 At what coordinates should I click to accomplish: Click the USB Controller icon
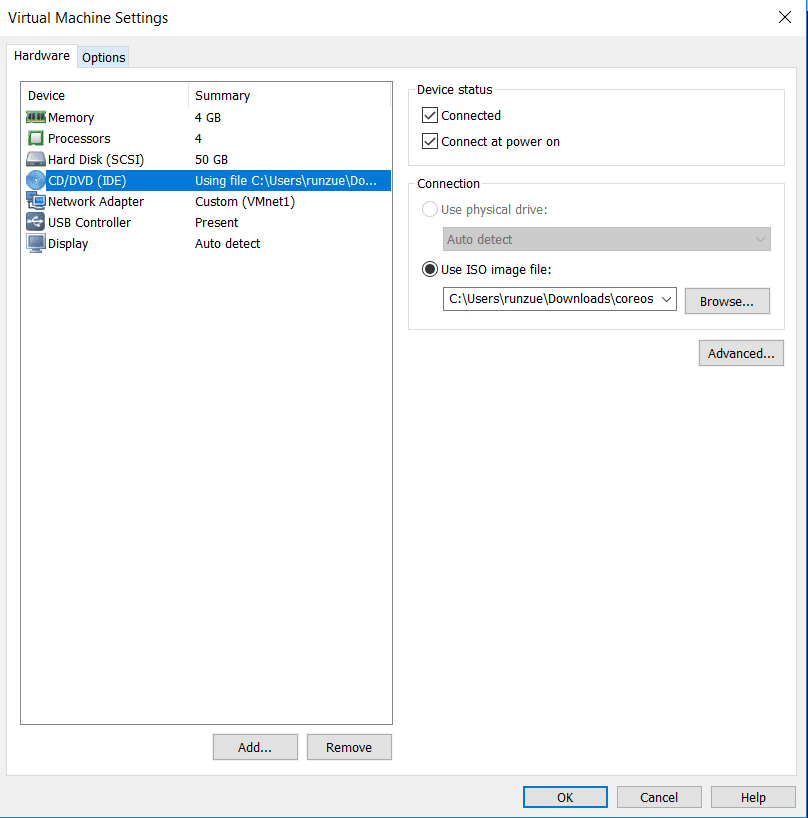tap(35, 222)
